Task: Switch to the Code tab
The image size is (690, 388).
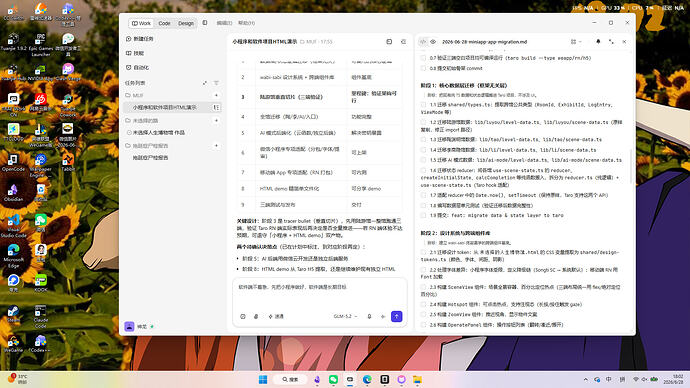Action: [164, 23]
